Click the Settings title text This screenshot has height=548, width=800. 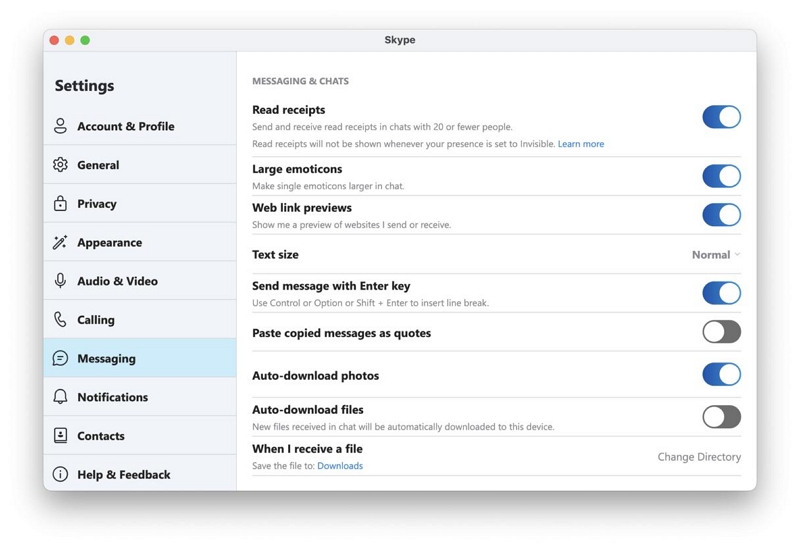click(84, 85)
